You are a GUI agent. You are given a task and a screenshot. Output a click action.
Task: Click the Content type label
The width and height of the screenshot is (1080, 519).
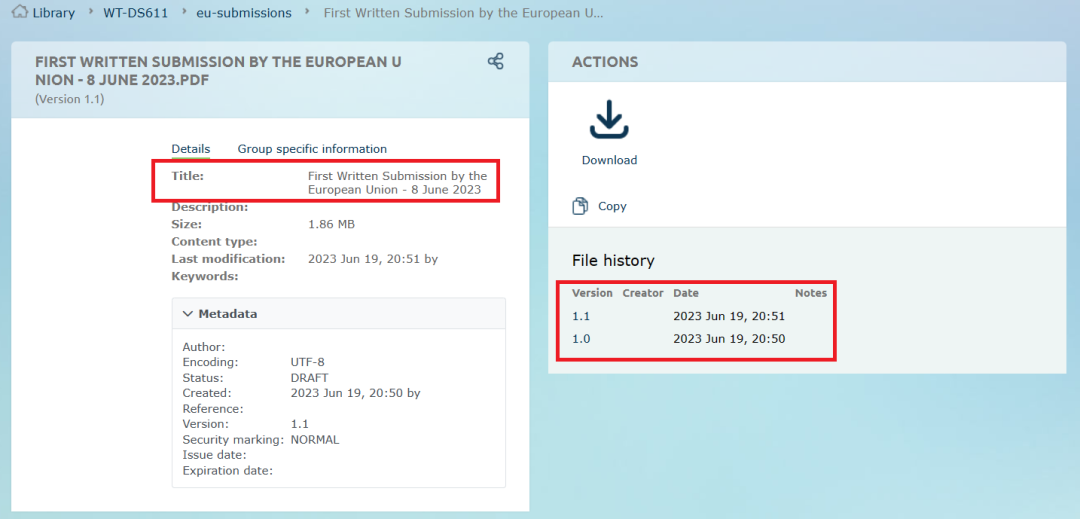214,242
